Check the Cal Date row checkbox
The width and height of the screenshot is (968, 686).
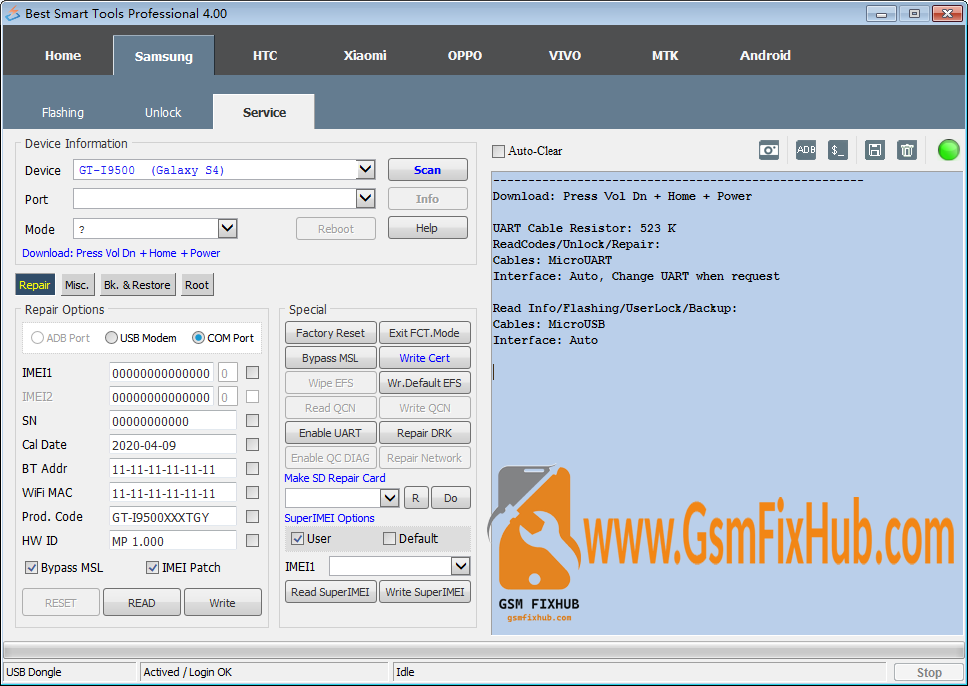tap(252, 445)
